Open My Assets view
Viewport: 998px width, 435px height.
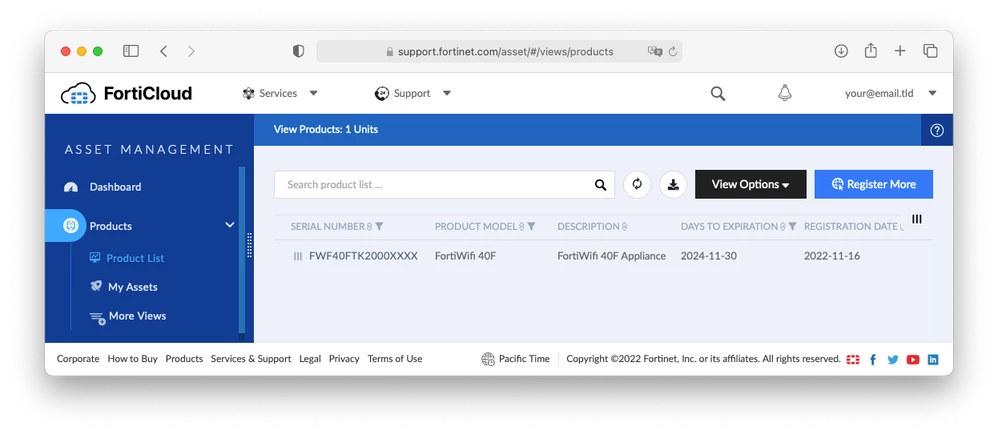pyautogui.click(x=132, y=287)
